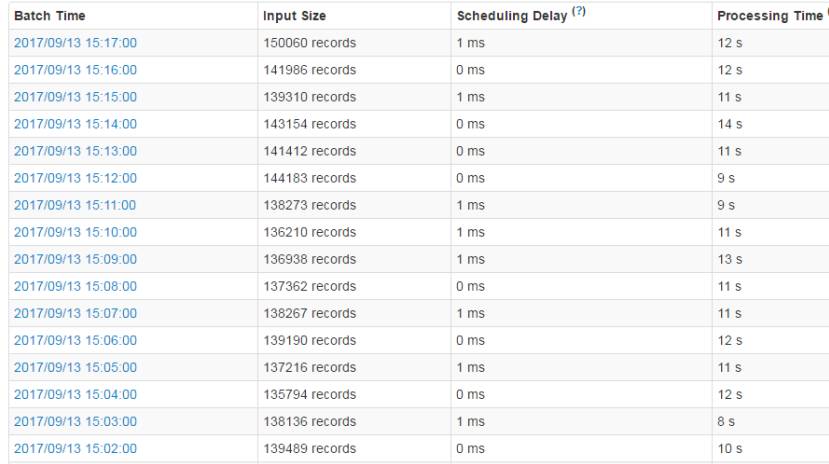
Task: Open batch 2017/09/13 15:02:00 link
Action: (75, 448)
